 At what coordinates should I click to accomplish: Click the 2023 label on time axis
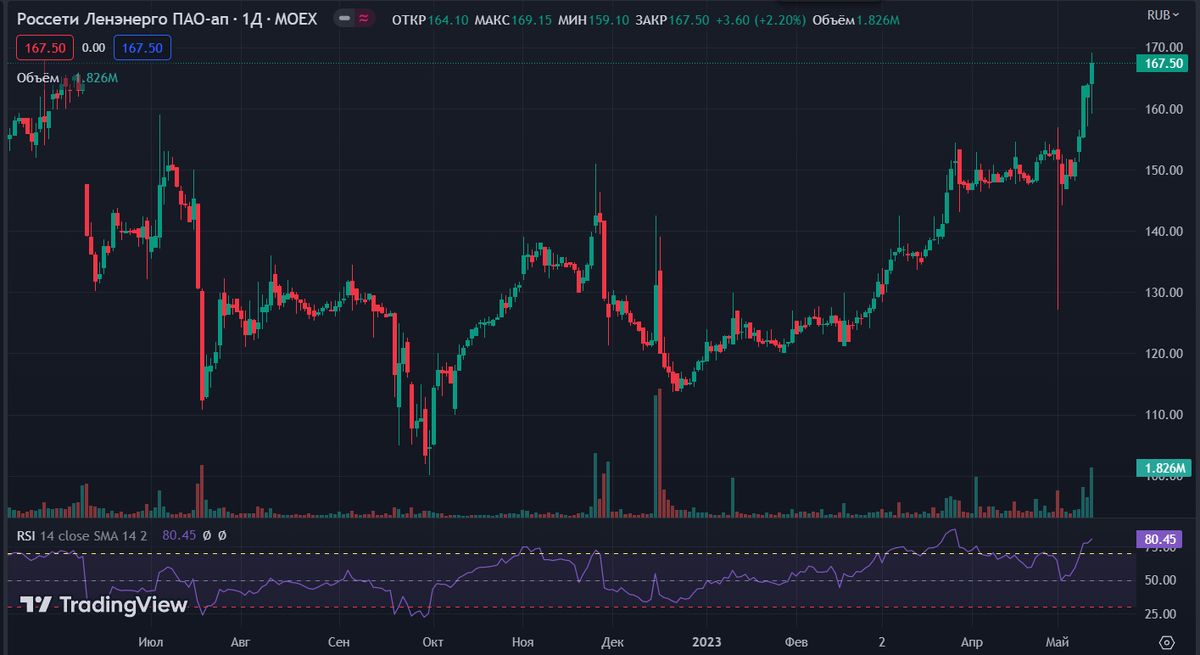tap(707, 640)
